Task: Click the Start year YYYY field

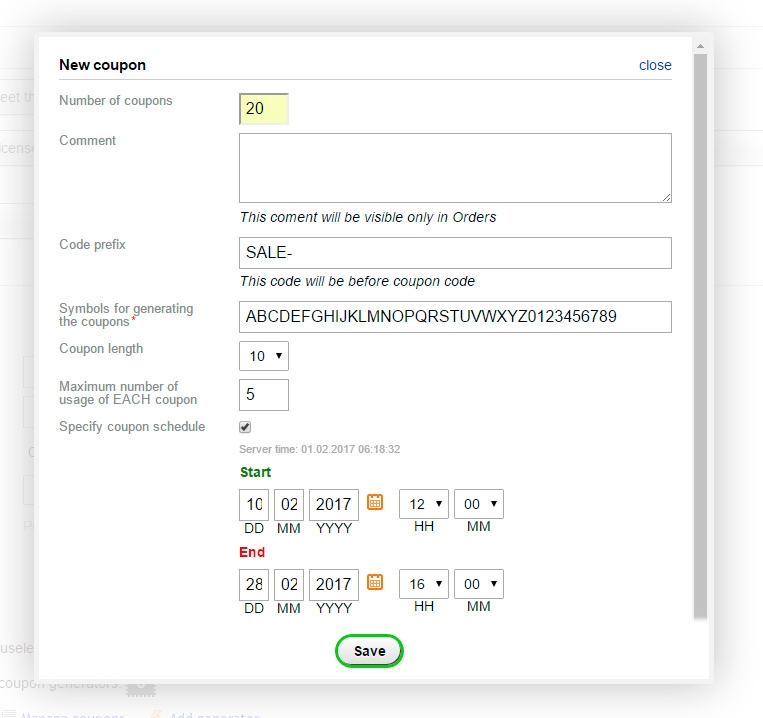Action: click(x=333, y=504)
